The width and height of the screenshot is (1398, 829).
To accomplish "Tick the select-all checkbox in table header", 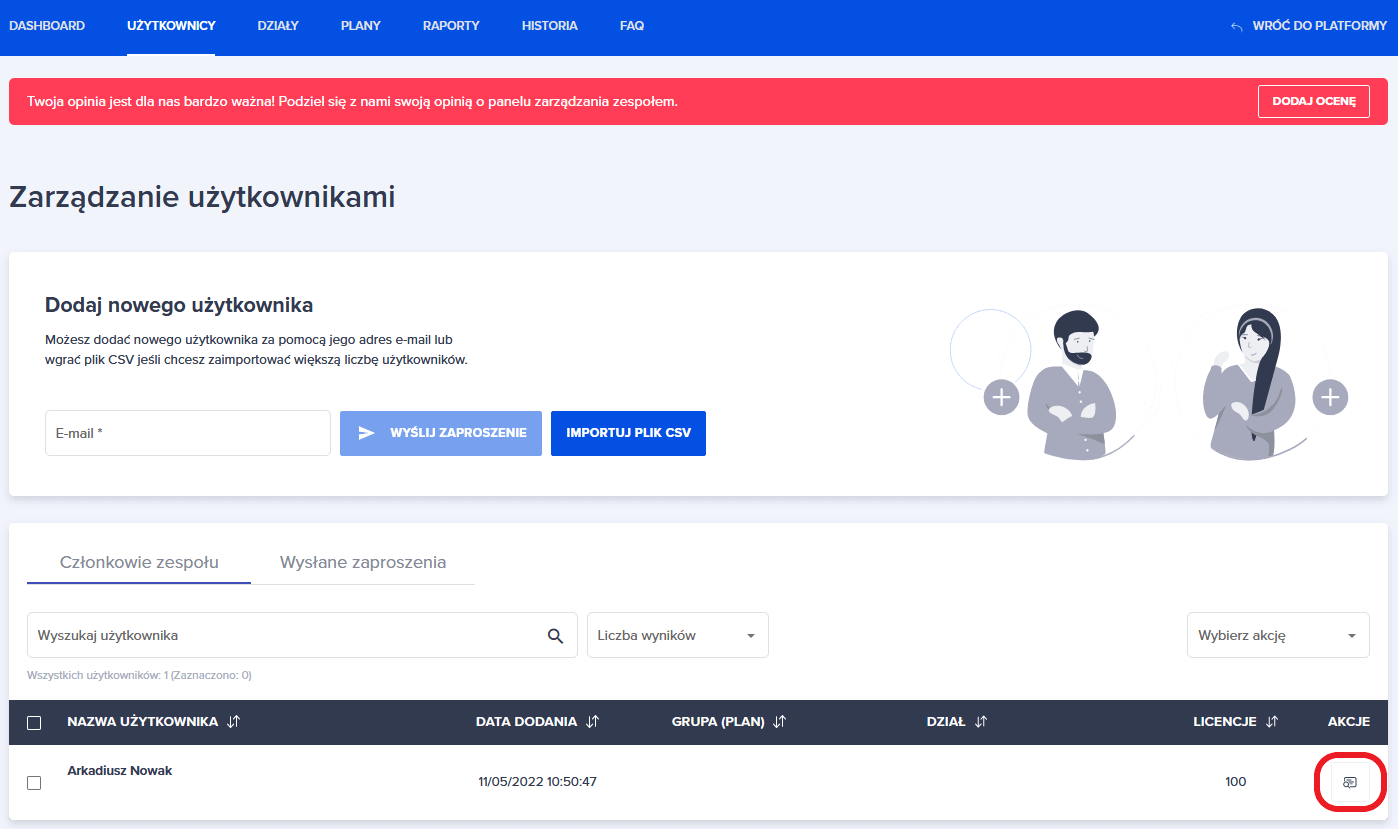I will [x=34, y=723].
